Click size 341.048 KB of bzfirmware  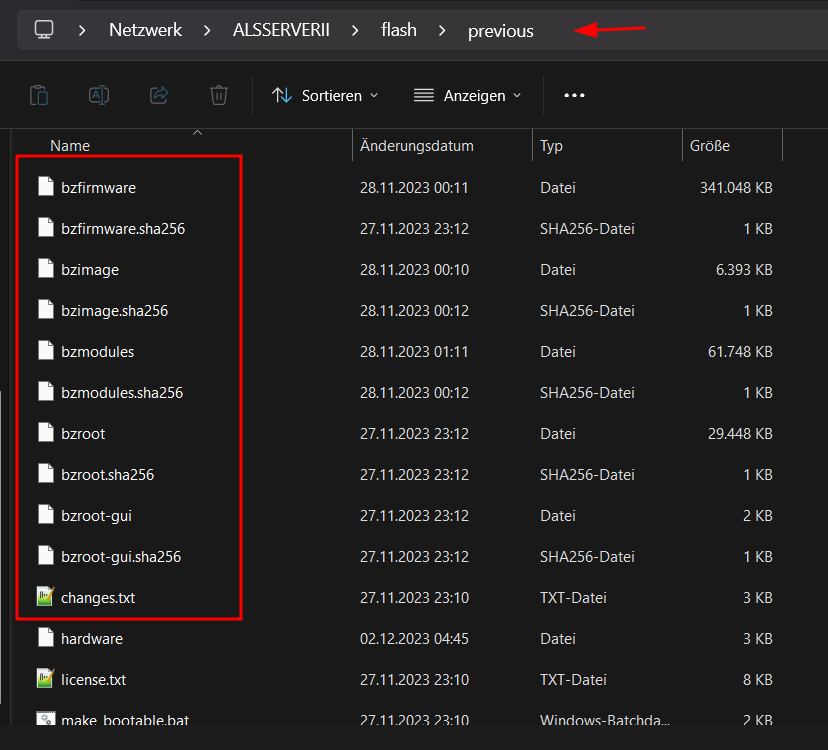[736, 188]
